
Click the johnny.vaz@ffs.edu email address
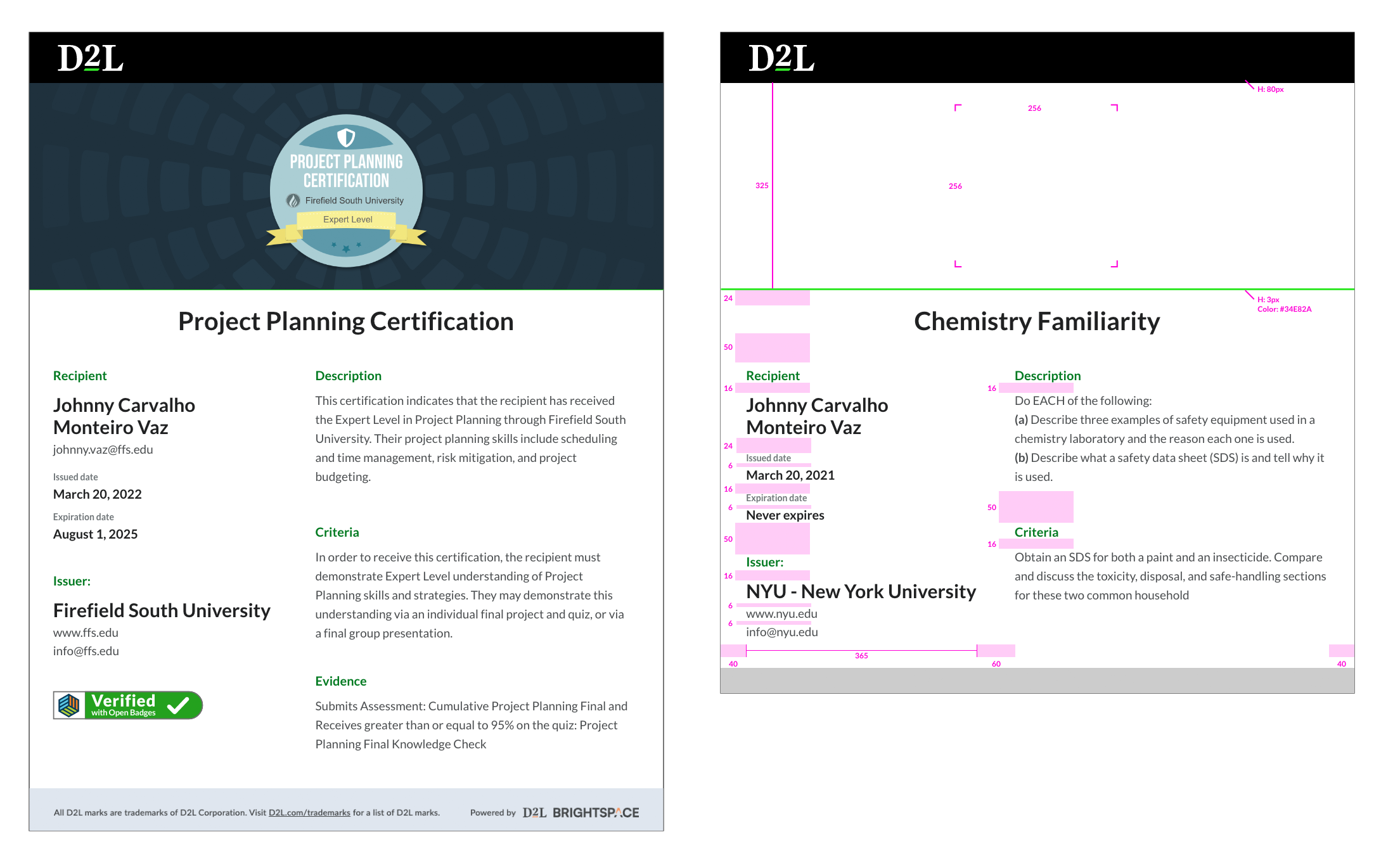click(103, 449)
